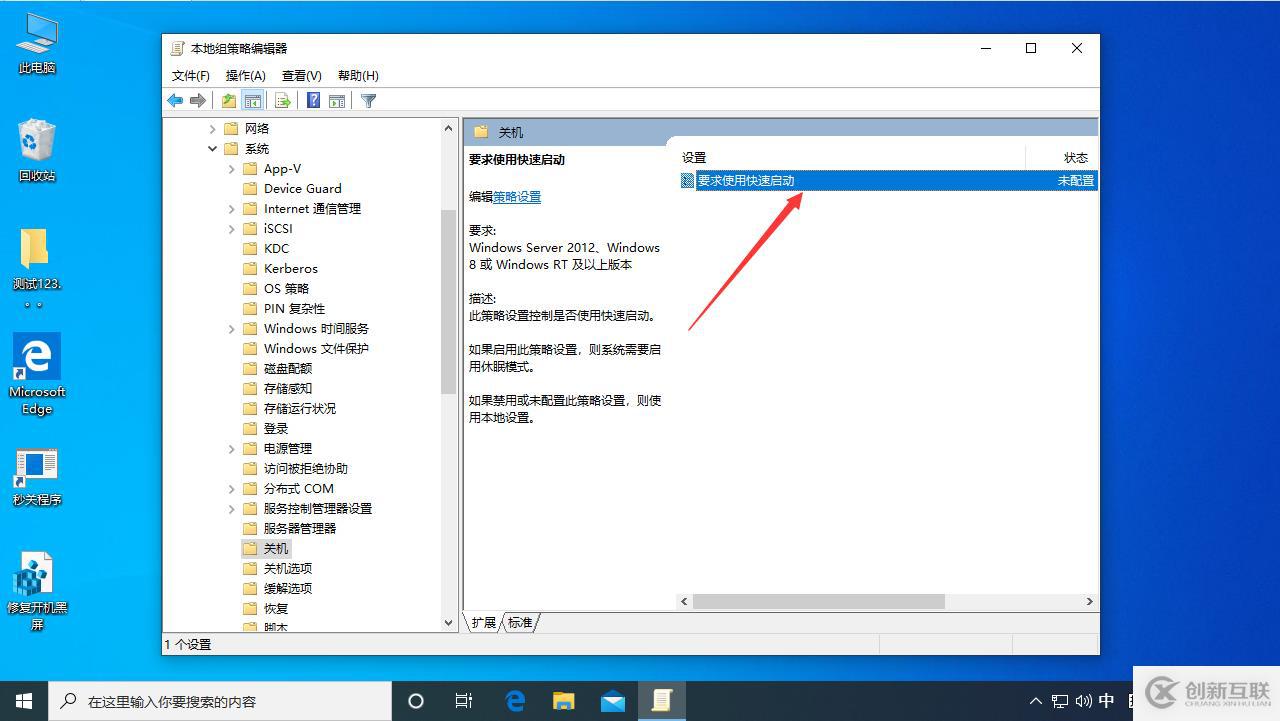Expand the 电源管理 tree node
Image resolution: width=1280 pixels, height=721 pixels.
coord(232,449)
